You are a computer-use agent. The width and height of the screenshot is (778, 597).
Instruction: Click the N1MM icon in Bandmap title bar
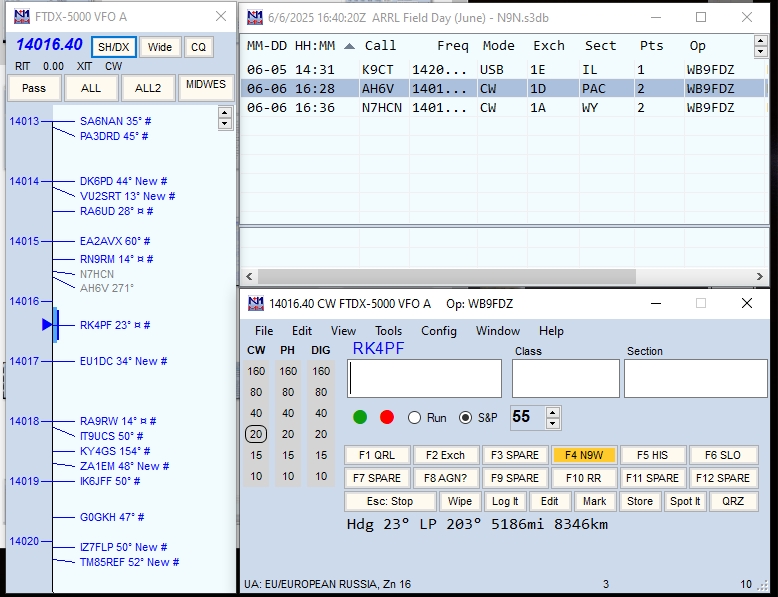[21, 17]
